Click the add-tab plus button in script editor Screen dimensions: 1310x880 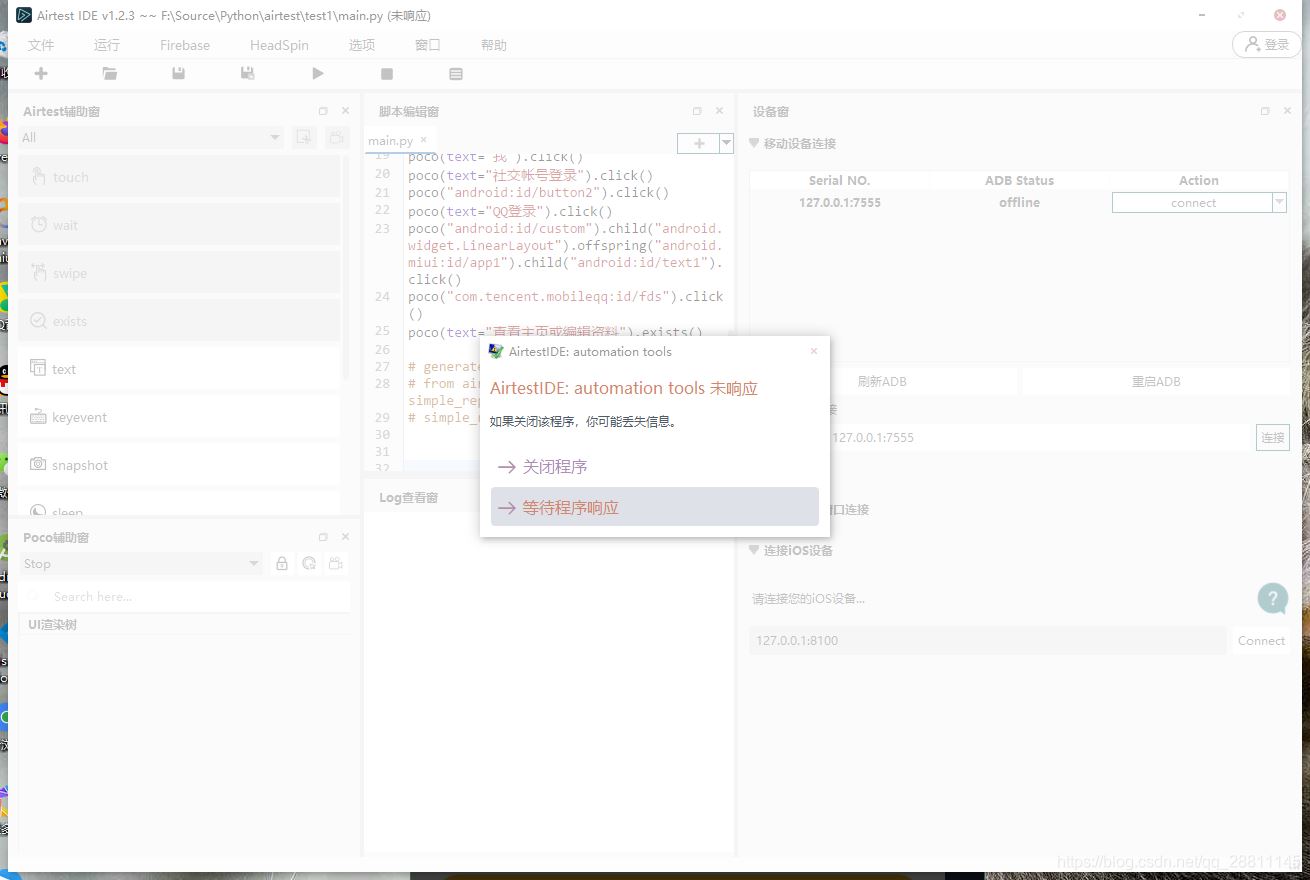pos(698,144)
